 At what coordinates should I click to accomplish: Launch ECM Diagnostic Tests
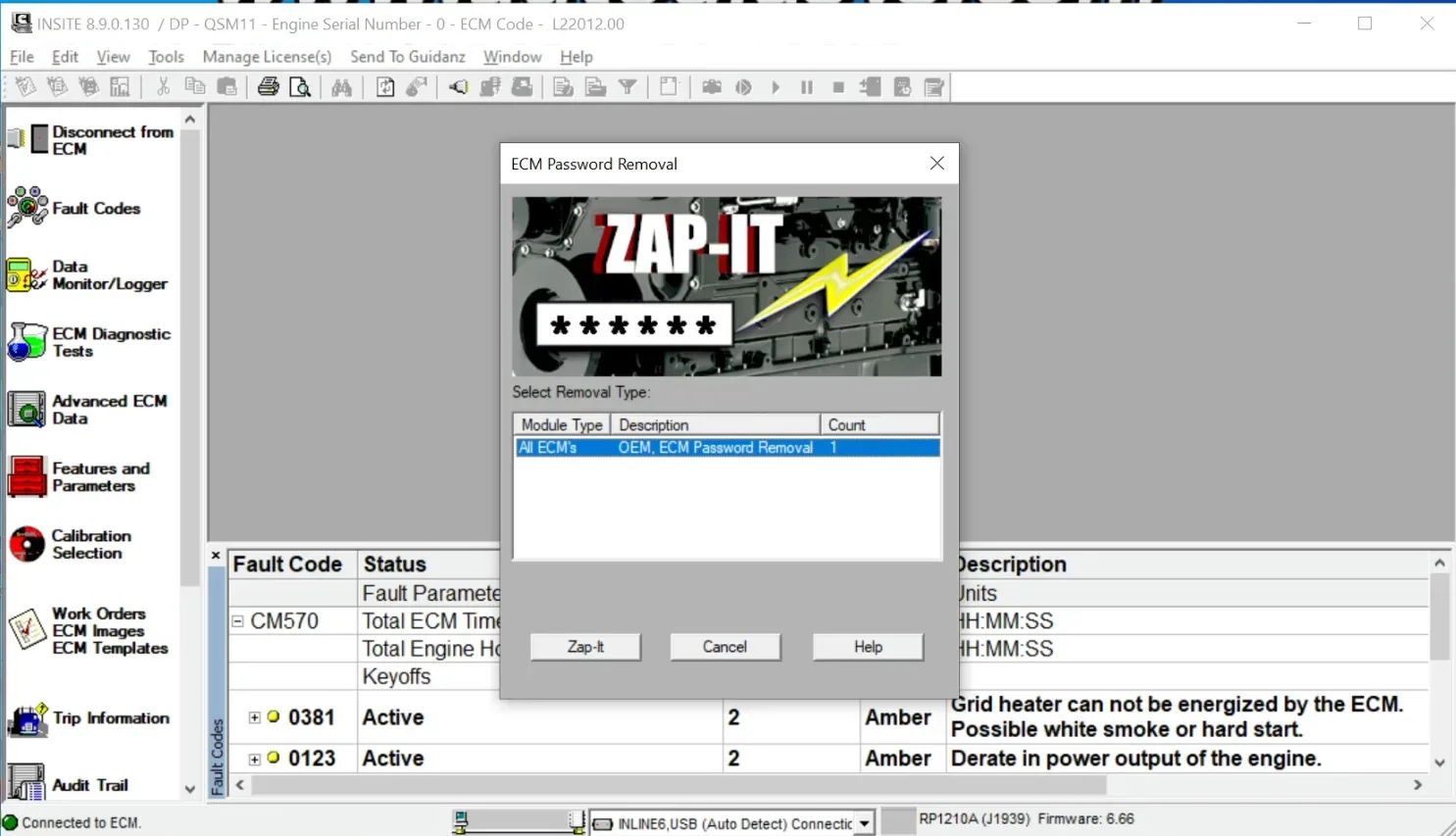pyautogui.click(x=89, y=342)
